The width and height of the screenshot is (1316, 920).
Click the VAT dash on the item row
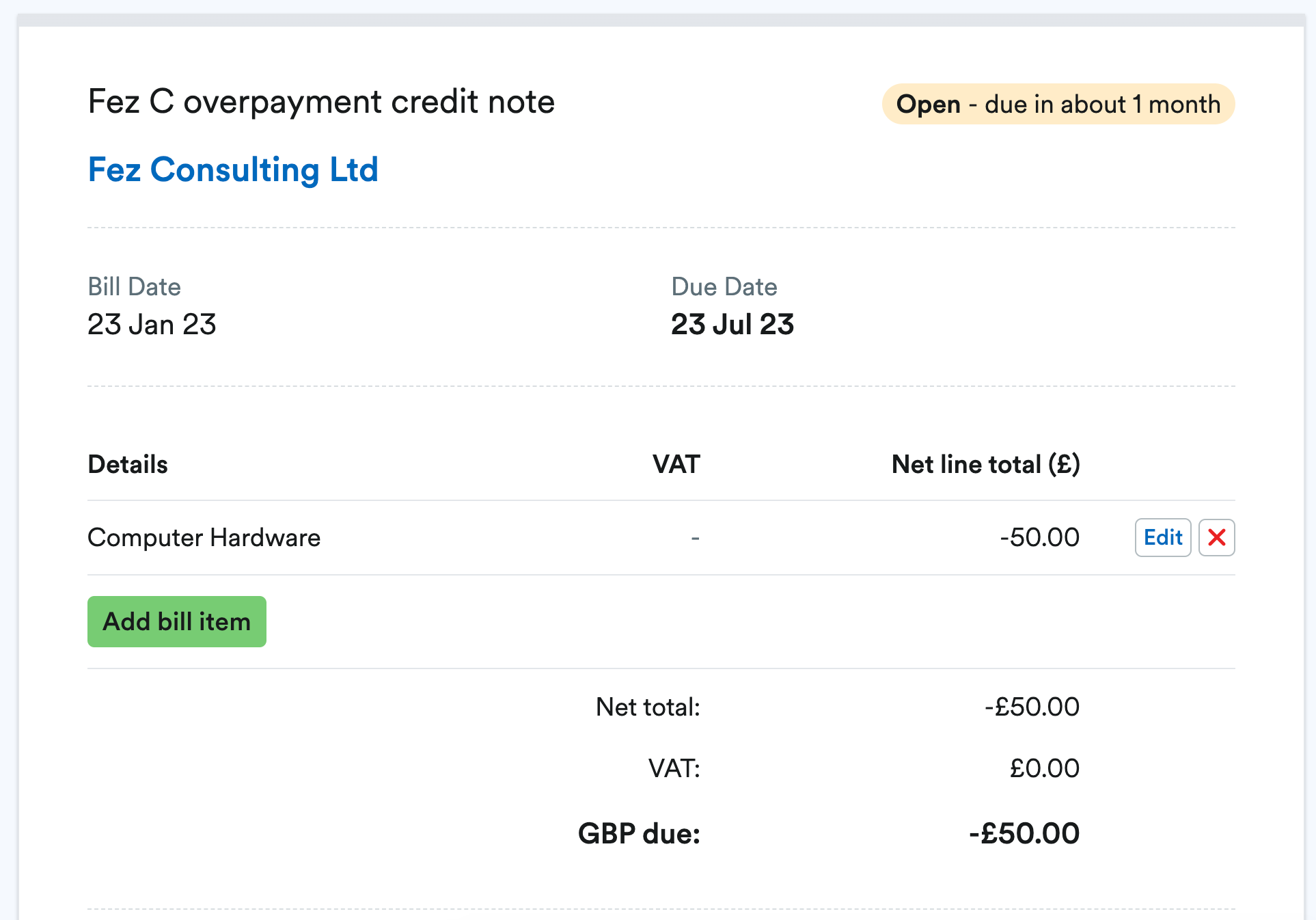coord(696,537)
